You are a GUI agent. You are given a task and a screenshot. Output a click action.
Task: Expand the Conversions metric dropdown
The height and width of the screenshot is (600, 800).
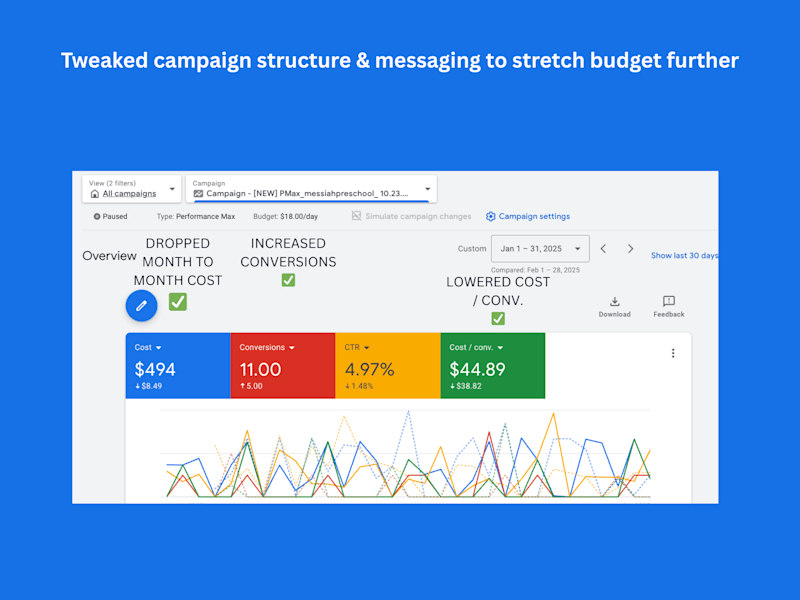tap(292, 347)
